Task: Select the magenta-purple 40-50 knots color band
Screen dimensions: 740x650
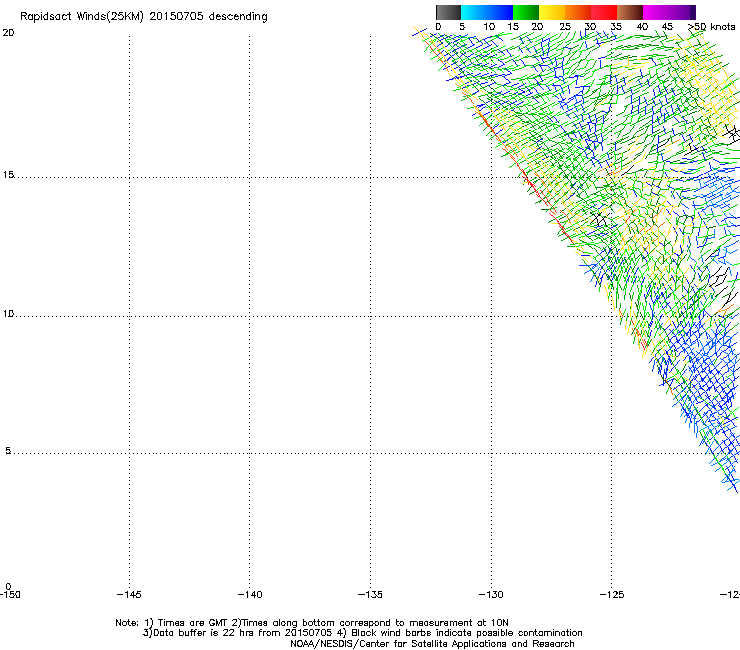Action: point(669,12)
